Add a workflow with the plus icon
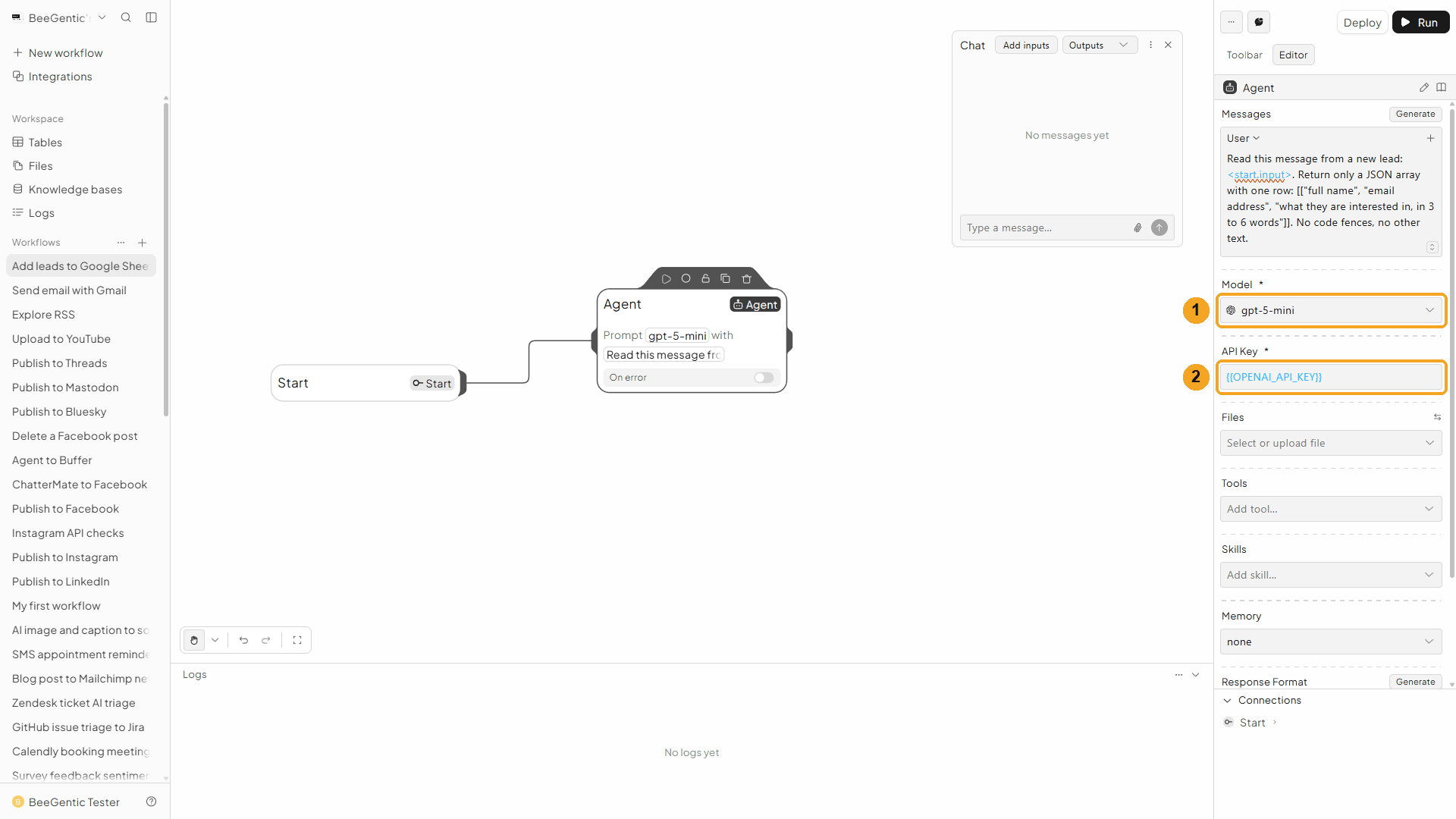This screenshot has width=1456, height=819. (x=142, y=243)
